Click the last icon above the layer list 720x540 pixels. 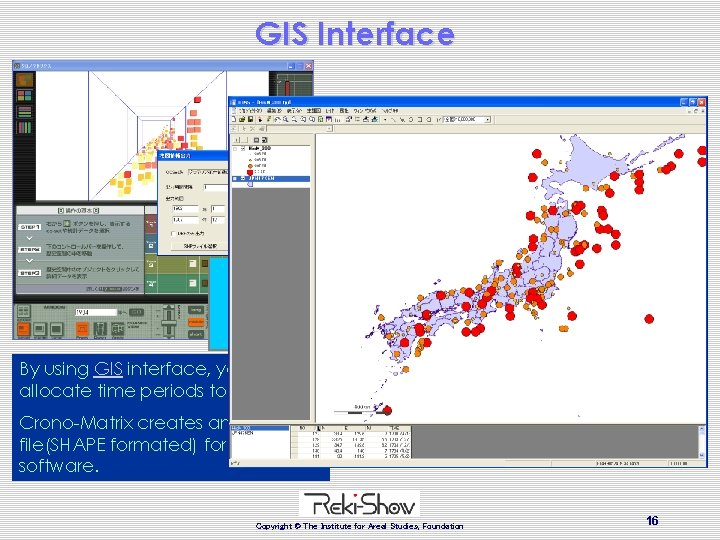click(264, 140)
